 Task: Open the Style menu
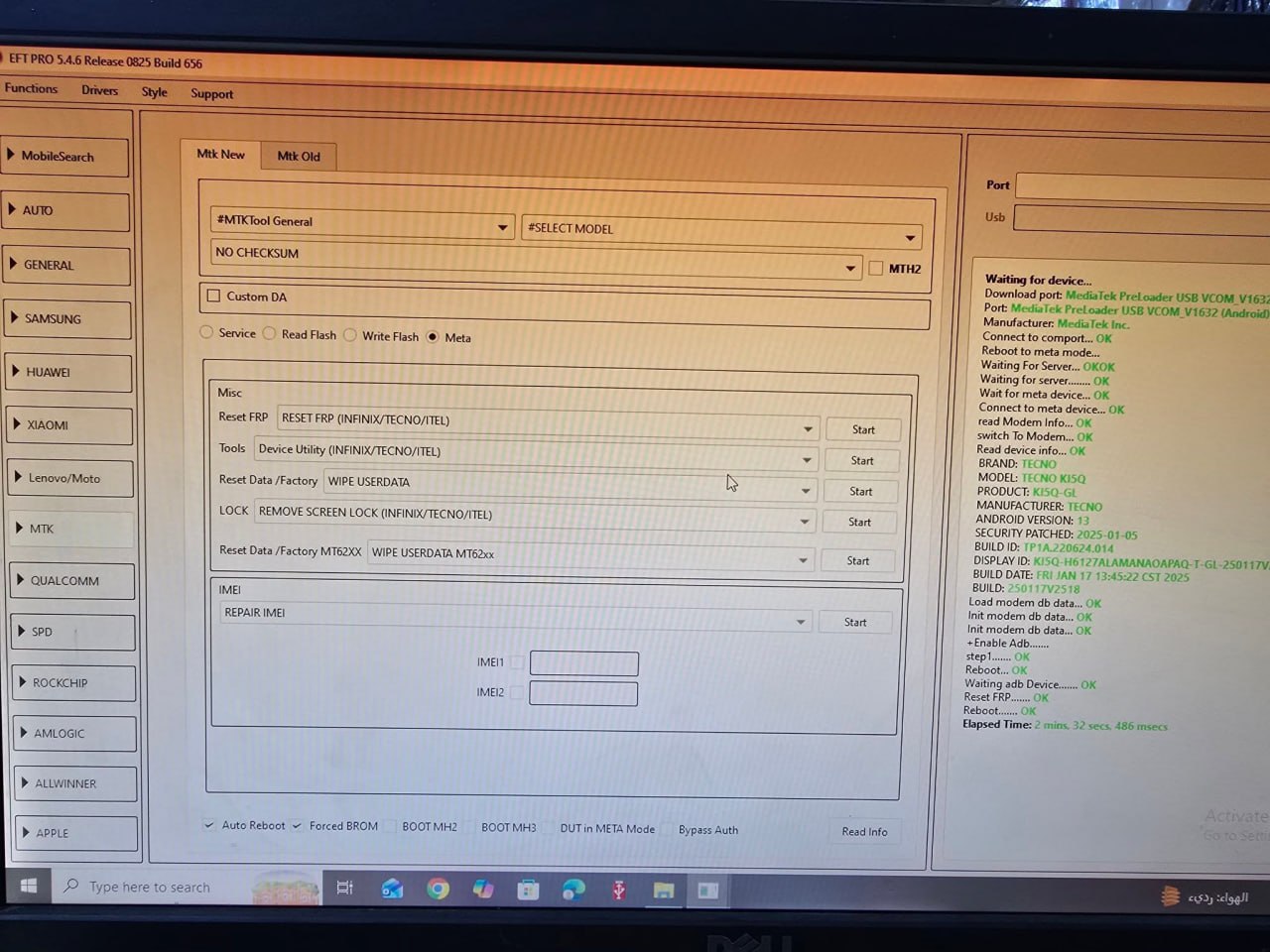154,92
